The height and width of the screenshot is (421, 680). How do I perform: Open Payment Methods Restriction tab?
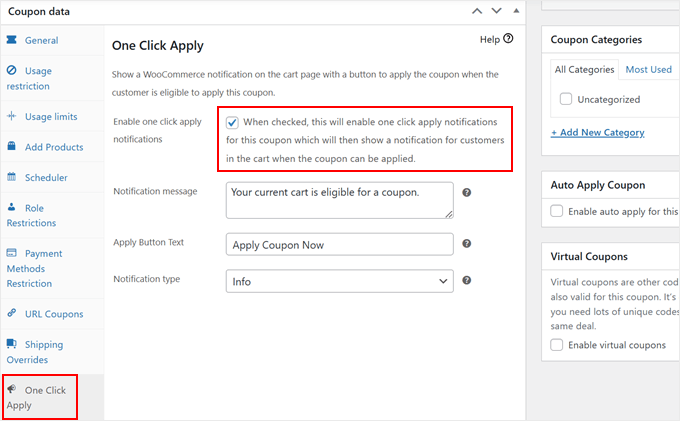(x=52, y=268)
